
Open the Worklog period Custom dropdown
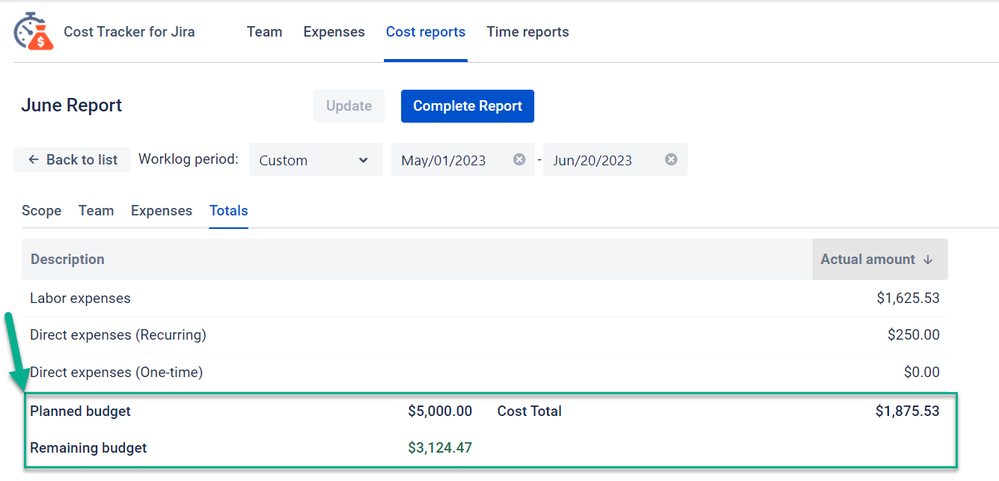315,160
